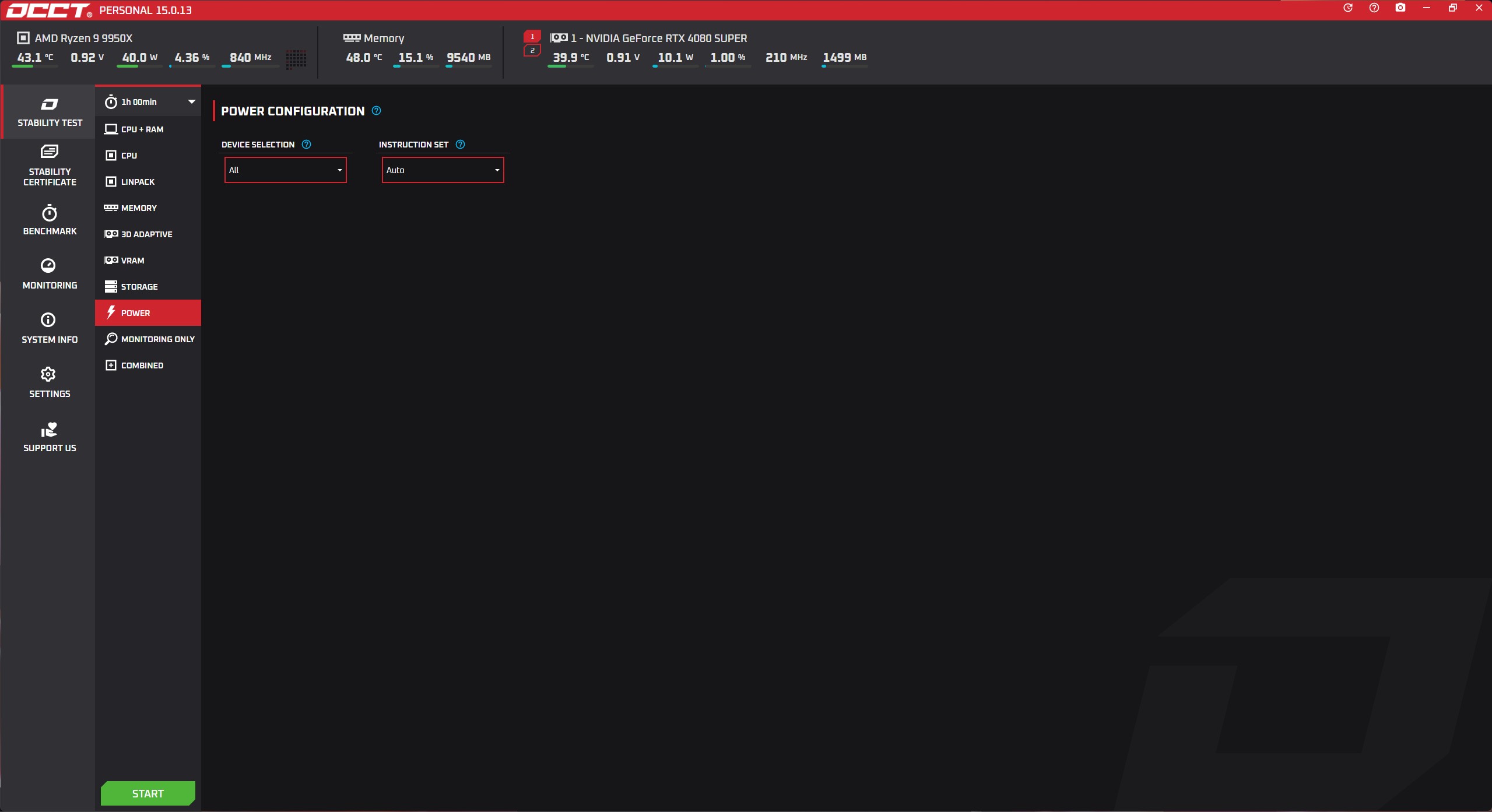
Task: Open the Monitoring section
Action: point(50,273)
